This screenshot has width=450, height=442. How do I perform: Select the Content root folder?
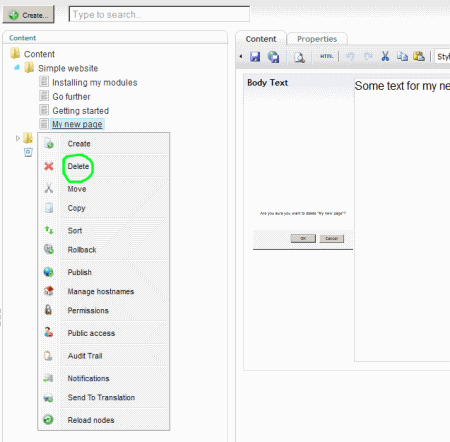click(39, 54)
